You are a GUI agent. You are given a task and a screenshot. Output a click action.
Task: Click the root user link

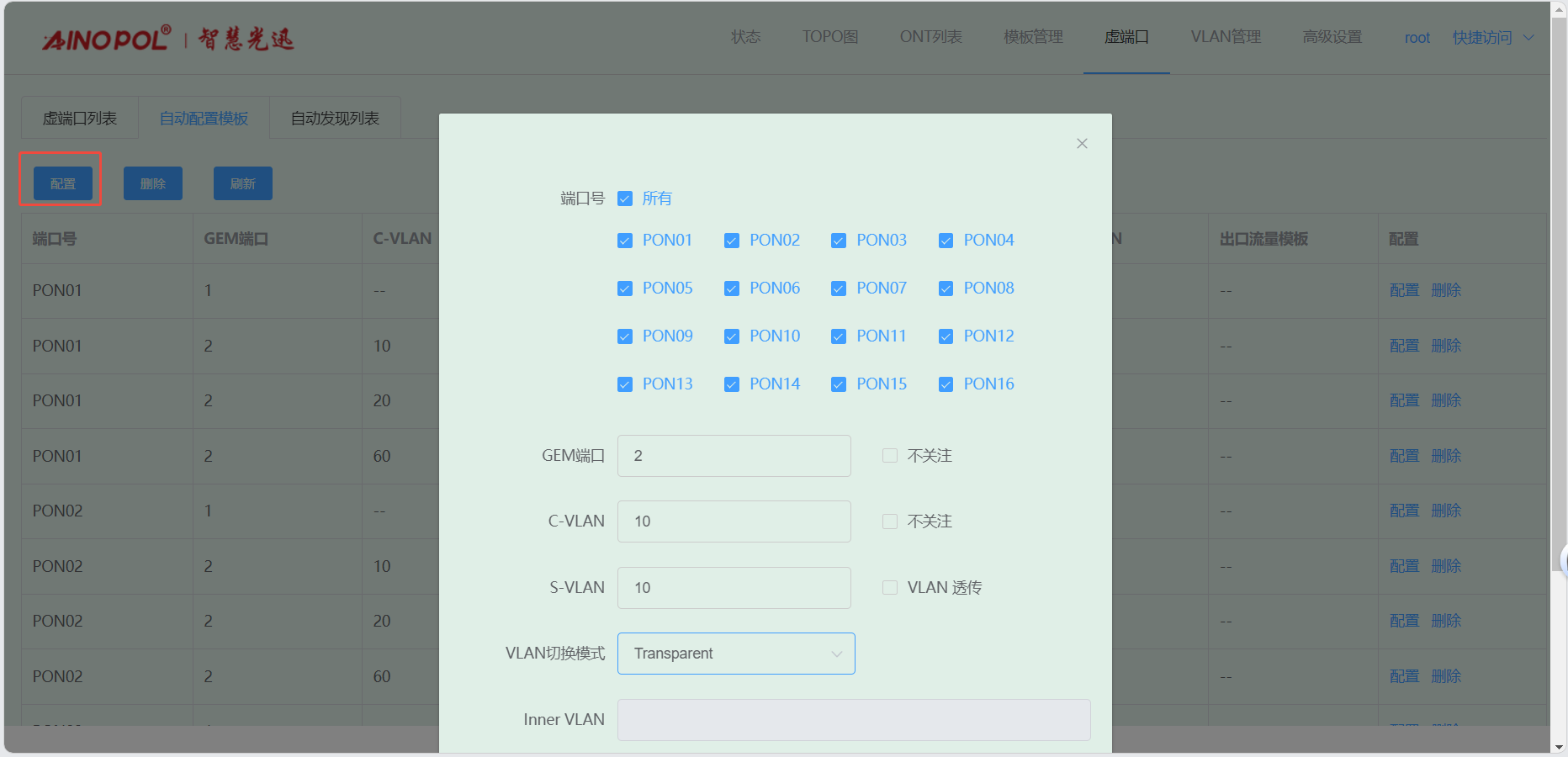coord(1417,38)
